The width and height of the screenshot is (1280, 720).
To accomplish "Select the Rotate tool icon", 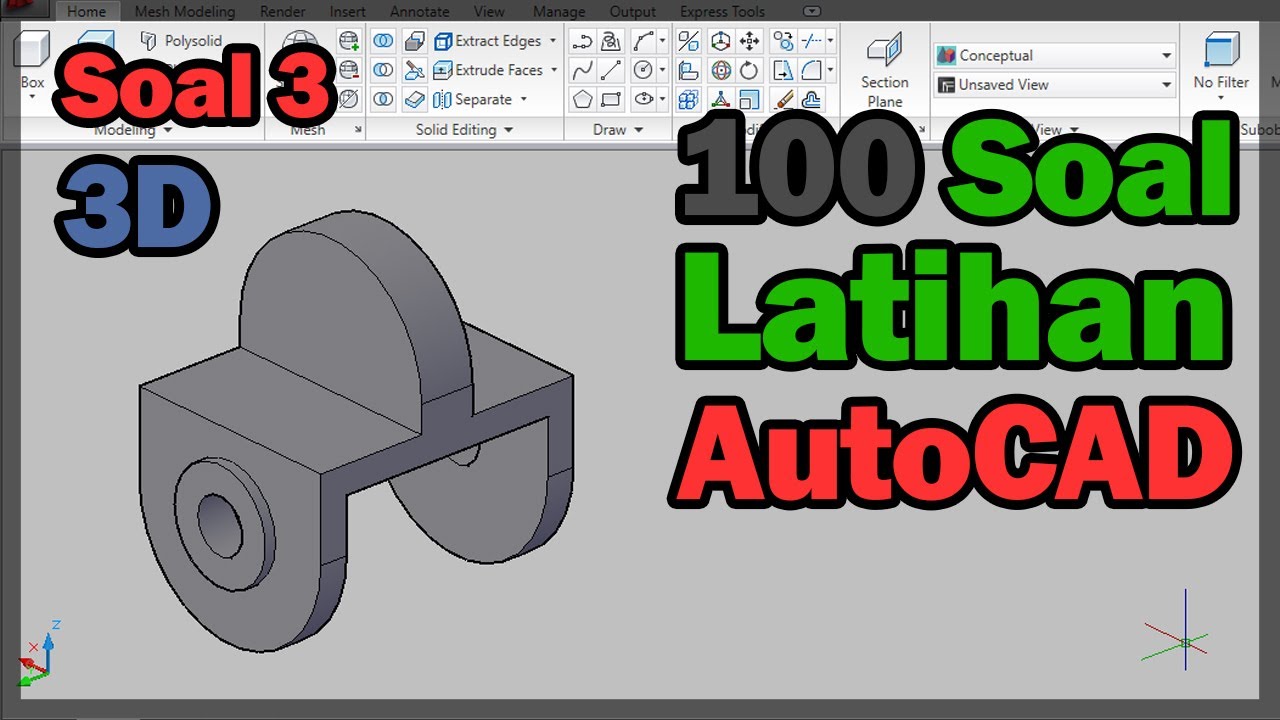I will pyautogui.click(x=750, y=70).
